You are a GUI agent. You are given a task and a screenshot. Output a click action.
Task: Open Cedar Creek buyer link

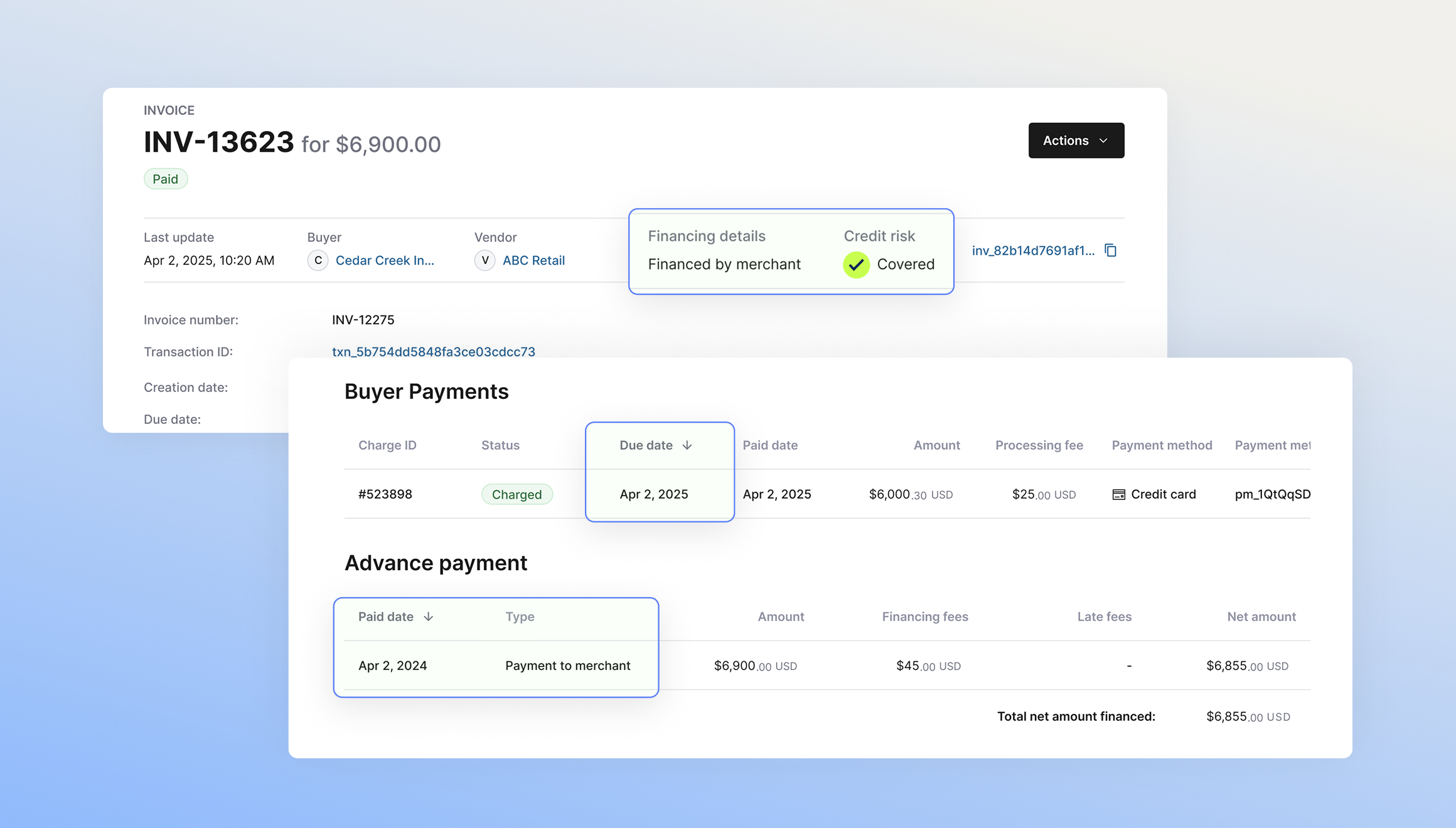385,260
